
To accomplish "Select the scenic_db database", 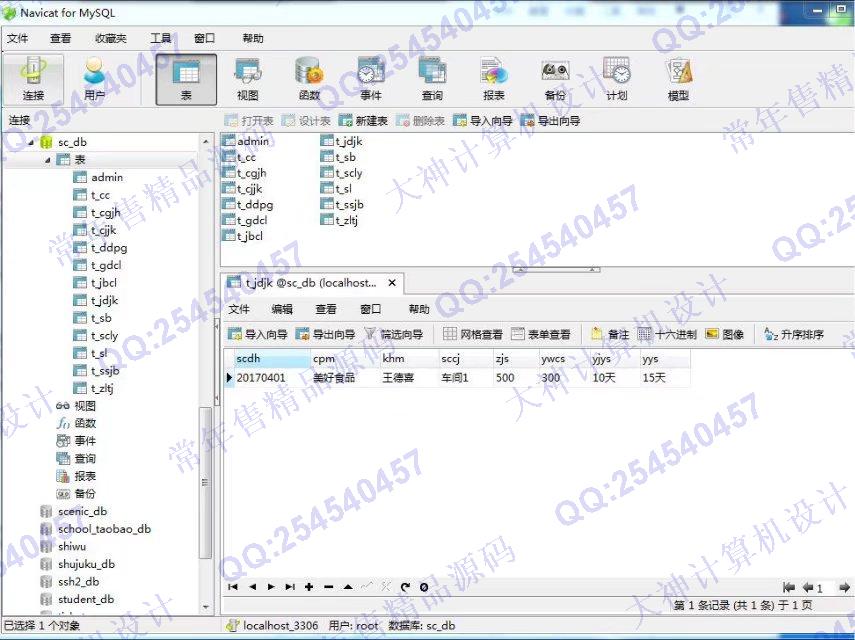I will click(x=82, y=511).
